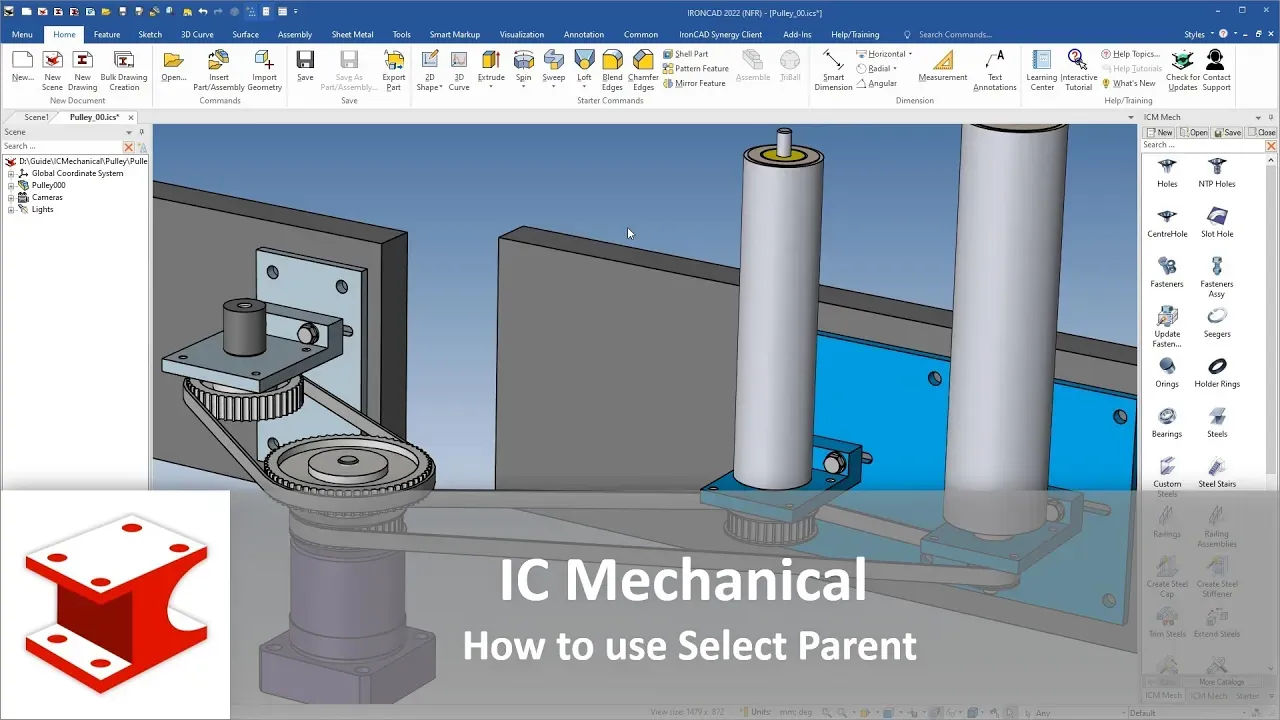Open the Styles dropdown
The image size is (1280, 720).
pyautogui.click(x=1199, y=34)
